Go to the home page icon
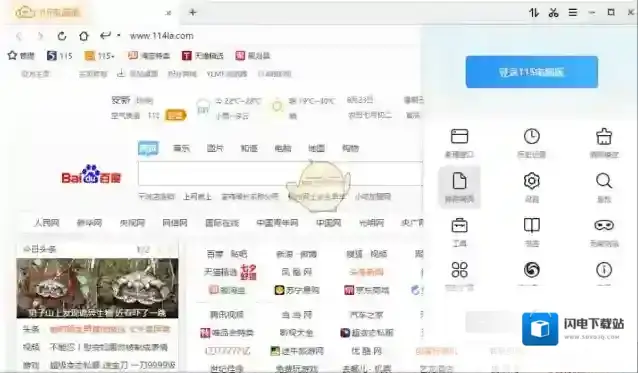Screen dimensions: 638x373 (x=83, y=36)
